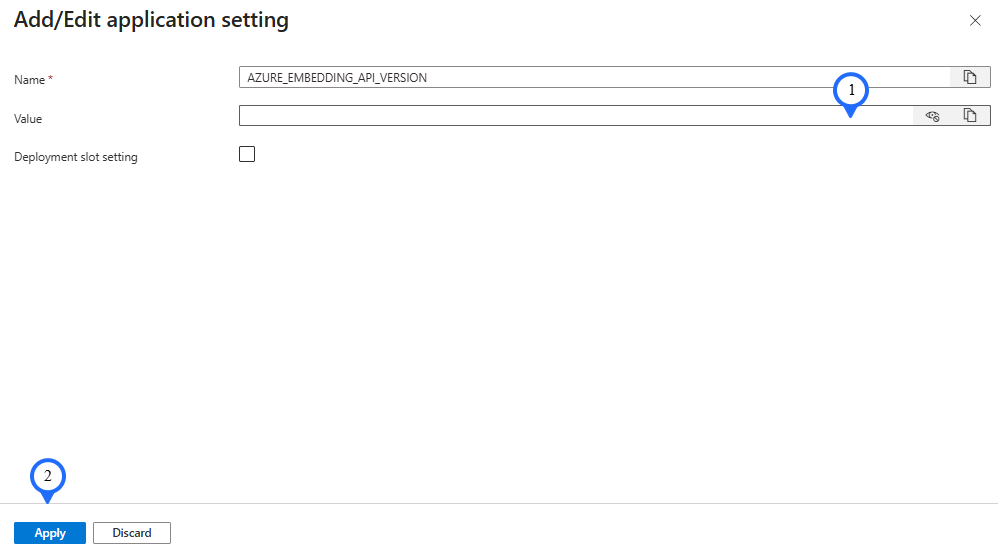The height and width of the screenshot is (556, 998).
Task: Apply the application setting changes
Action: click(50, 533)
